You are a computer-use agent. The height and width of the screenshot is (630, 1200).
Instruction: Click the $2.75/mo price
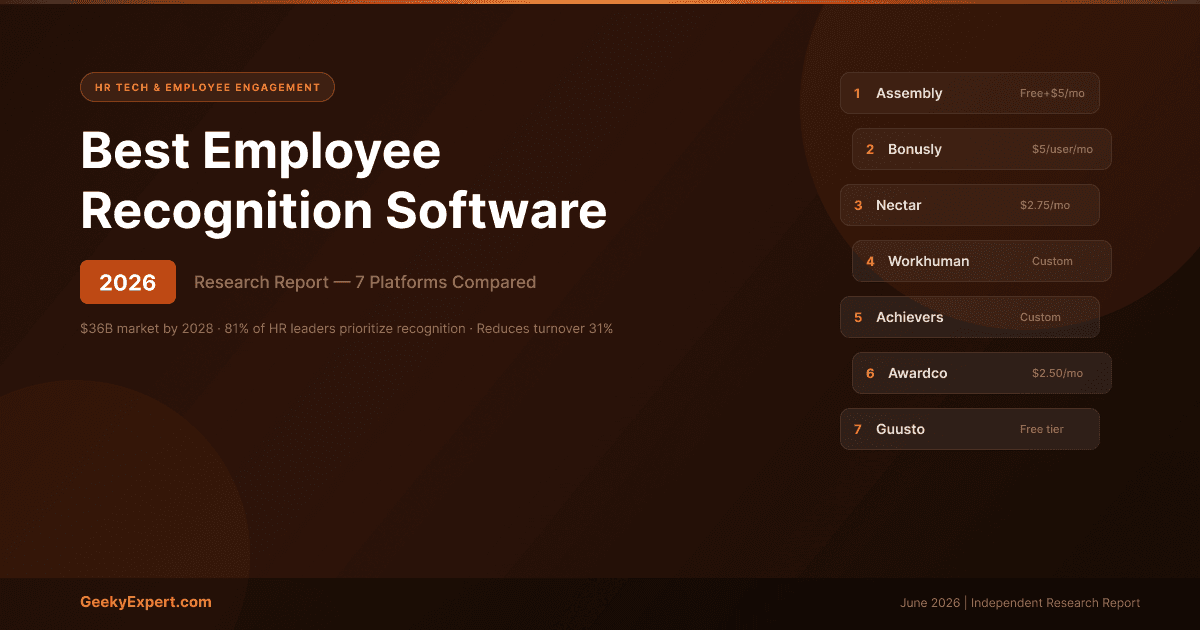tap(1045, 205)
